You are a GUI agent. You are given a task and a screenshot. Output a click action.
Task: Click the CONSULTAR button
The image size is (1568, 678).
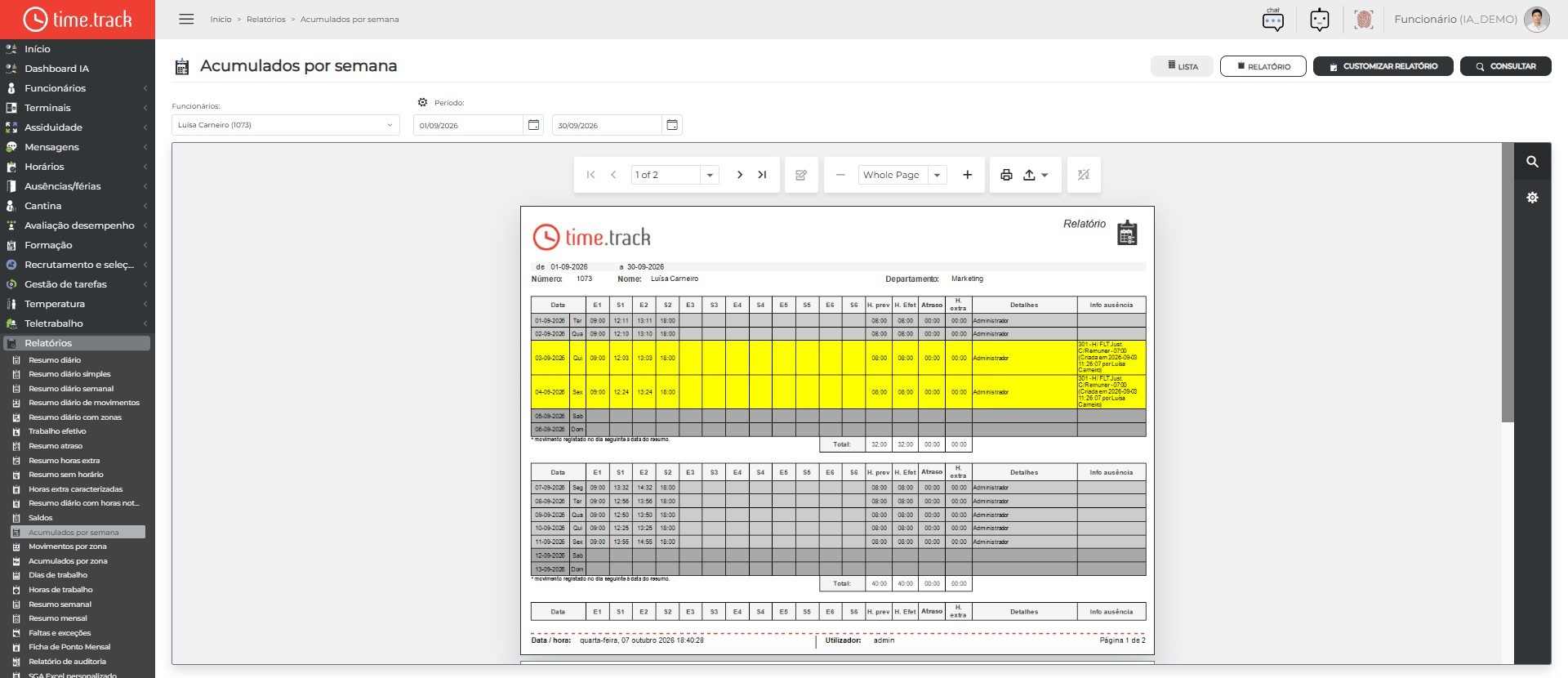pyautogui.click(x=1505, y=66)
